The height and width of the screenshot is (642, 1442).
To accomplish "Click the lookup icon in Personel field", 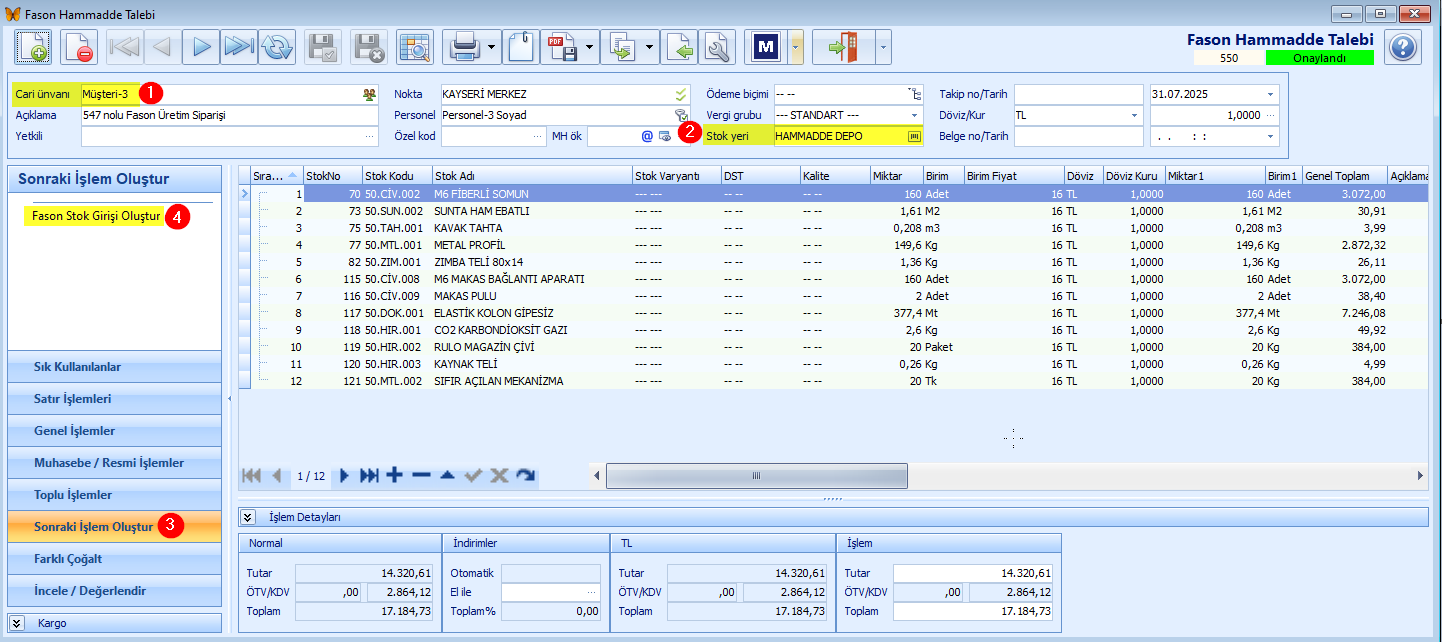I will click(x=681, y=115).
